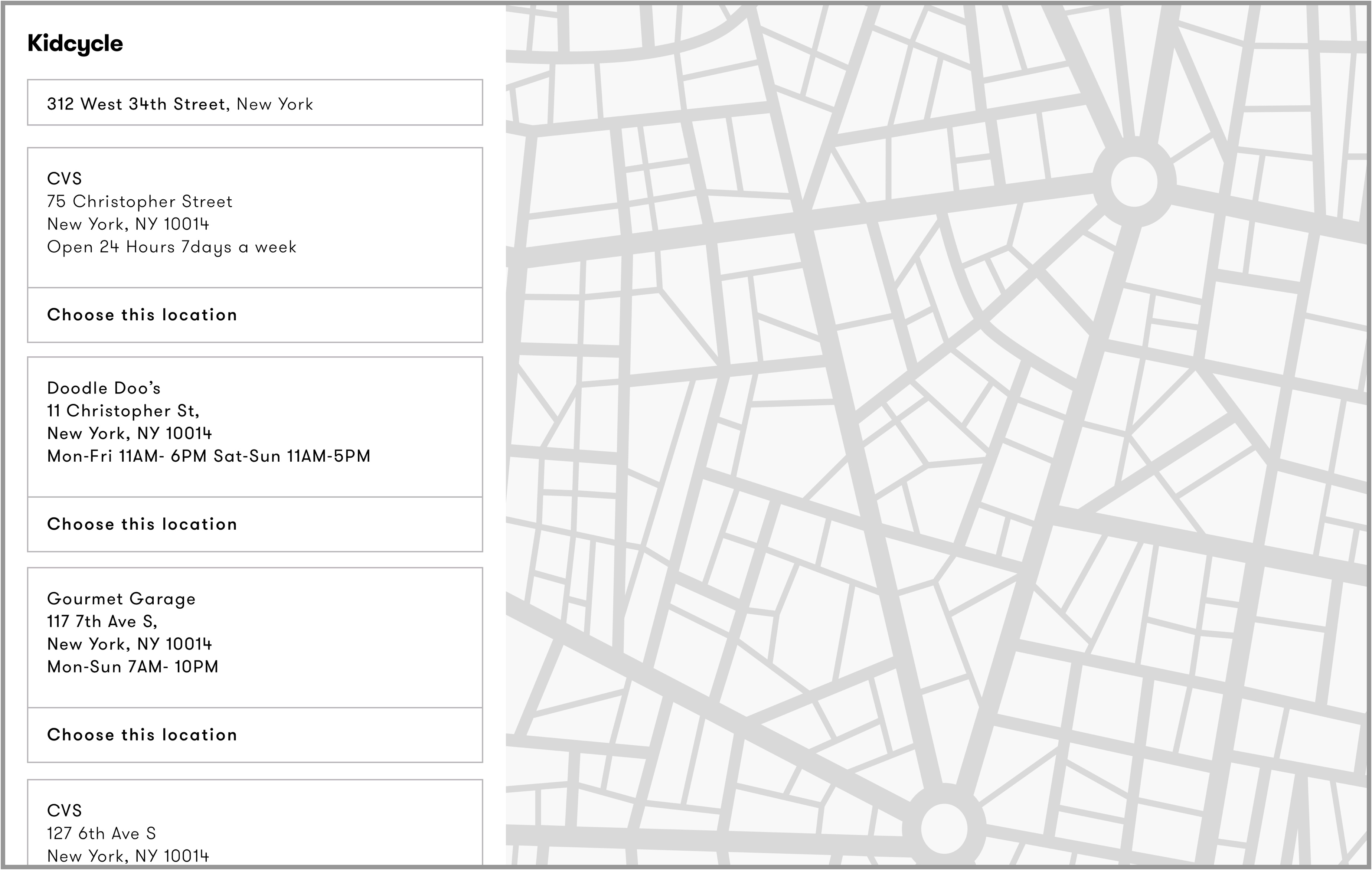This screenshot has height=870, width=1372.
Task: Click the Kidcycle logo heading
Action: 75,44
